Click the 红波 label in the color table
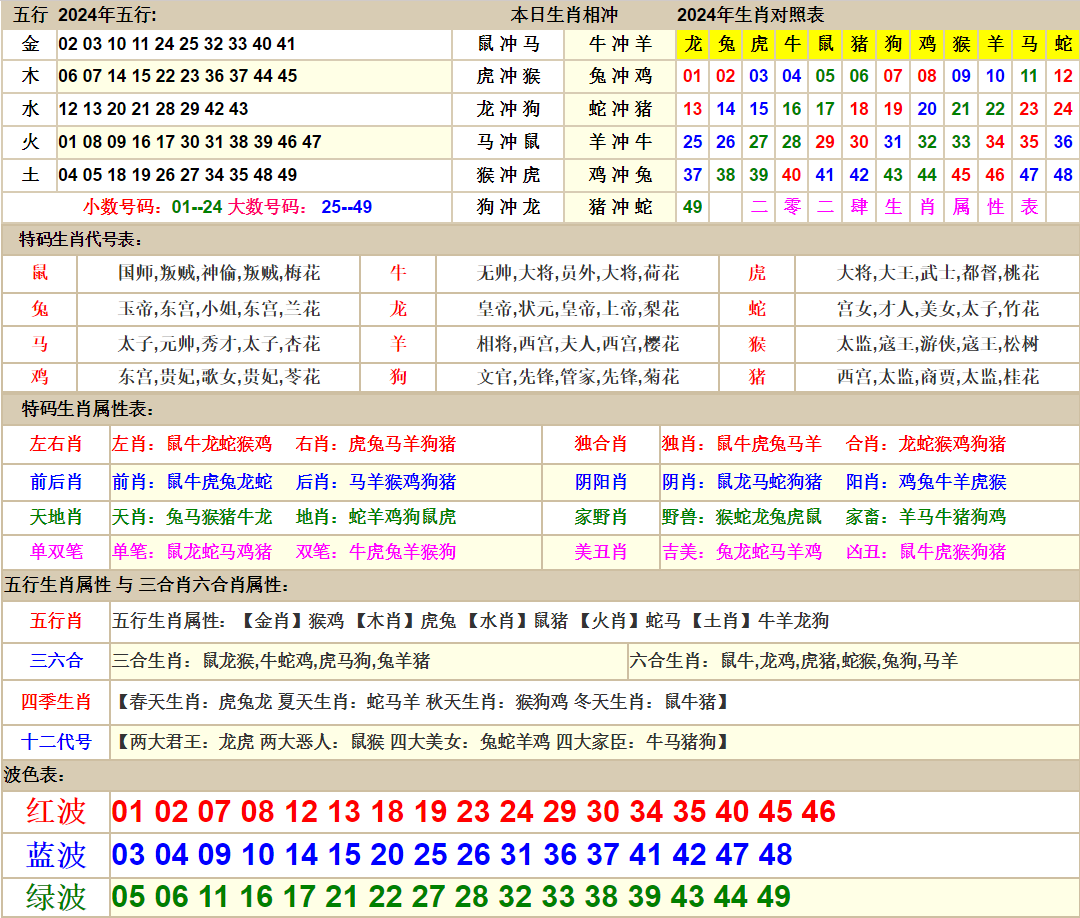The height and width of the screenshot is (918, 1080). (x=56, y=811)
